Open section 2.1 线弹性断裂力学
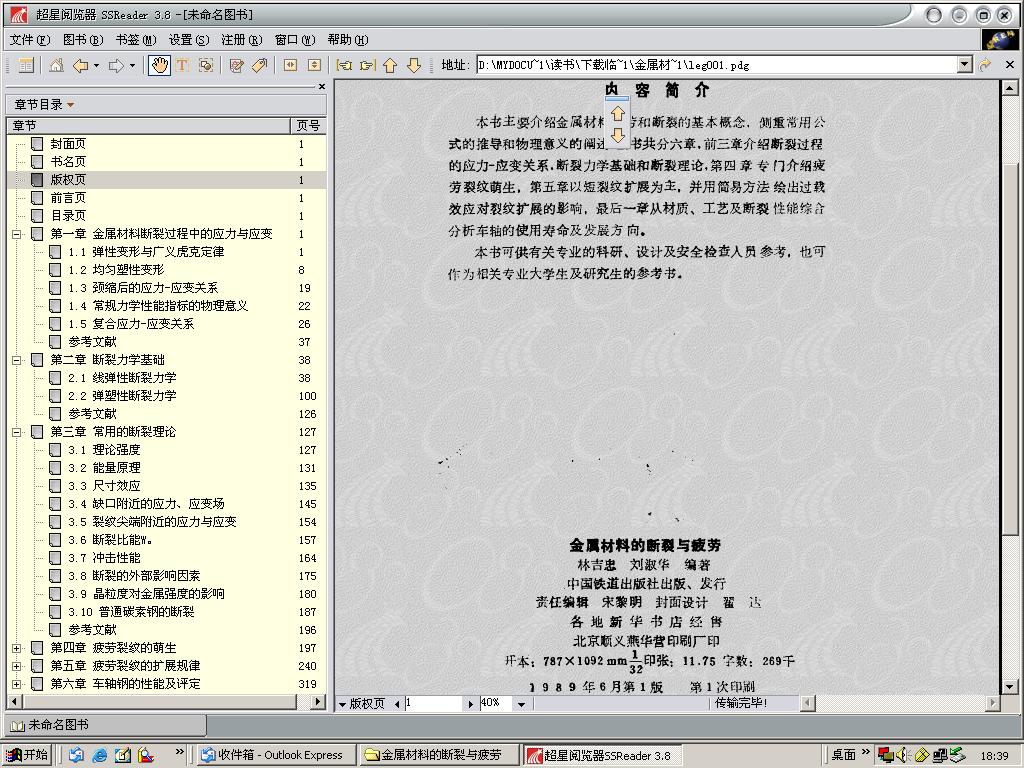 (122, 377)
